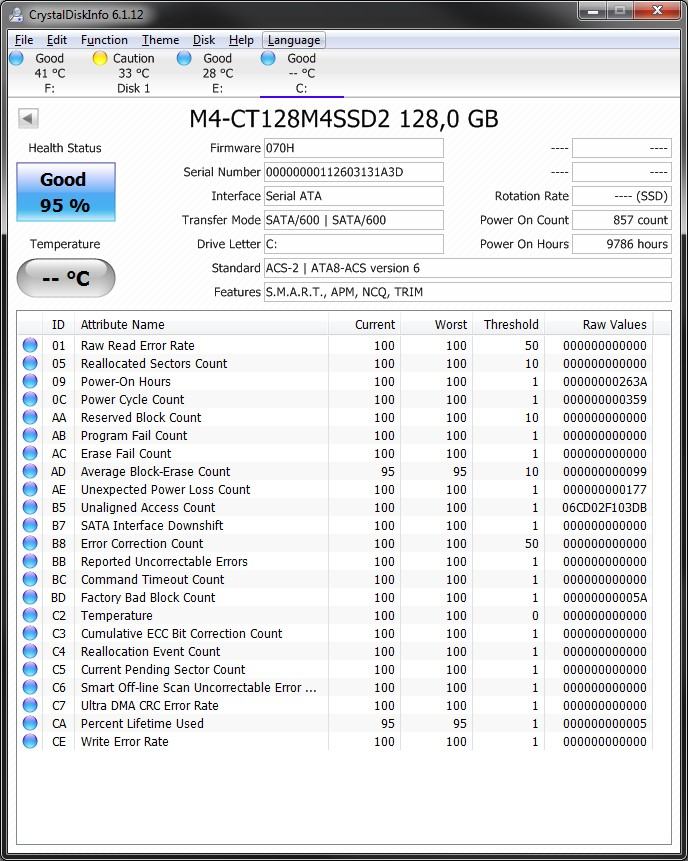Click the Standard field ACS-2 text

click(x=467, y=268)
